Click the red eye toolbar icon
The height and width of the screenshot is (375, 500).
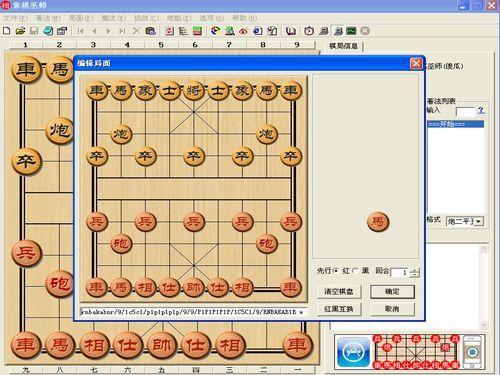coord(243,31)
